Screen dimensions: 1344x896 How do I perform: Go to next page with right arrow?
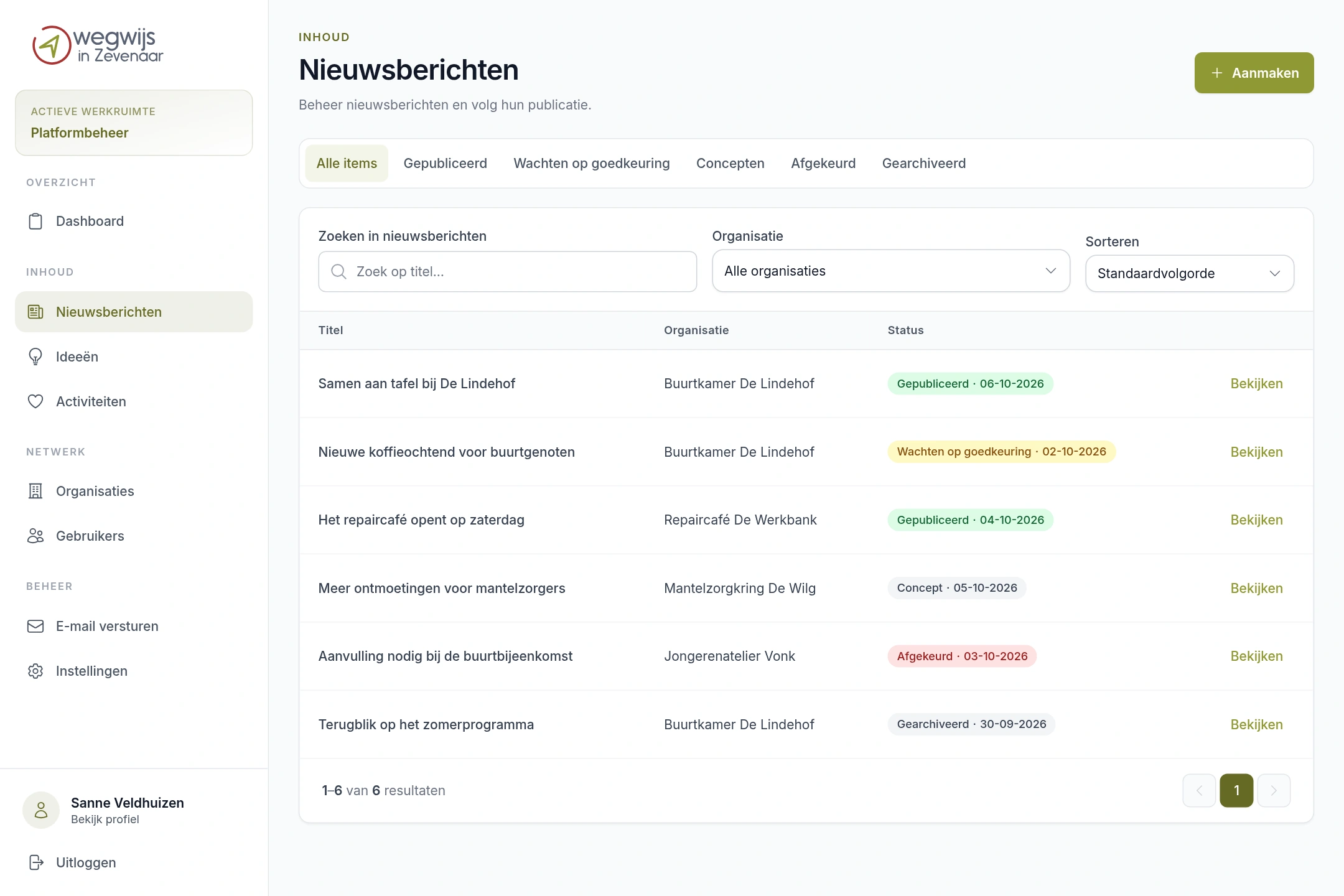point(1274,790)
